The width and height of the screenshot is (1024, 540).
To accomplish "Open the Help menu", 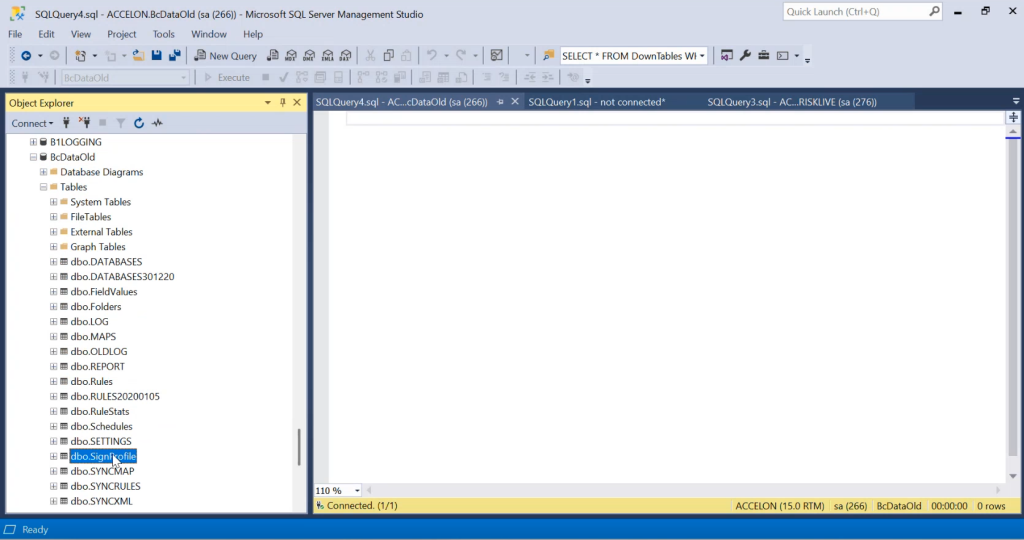I will click(x=253, y=34).
